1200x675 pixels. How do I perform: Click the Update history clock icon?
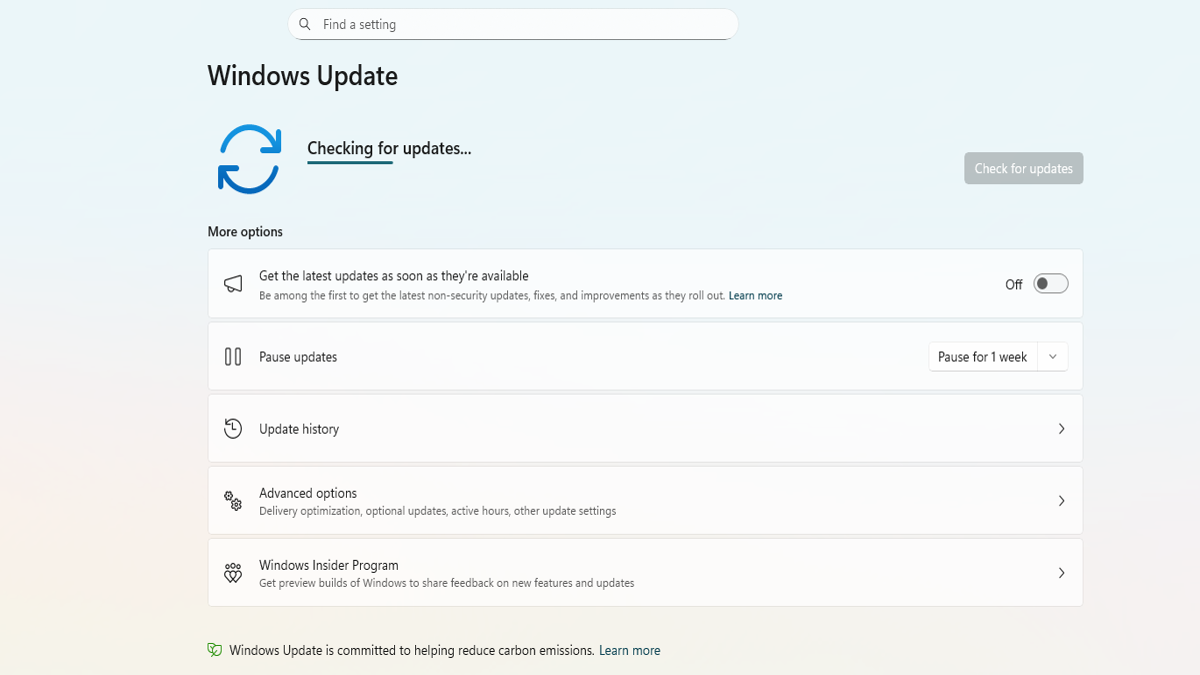point(233,428)
